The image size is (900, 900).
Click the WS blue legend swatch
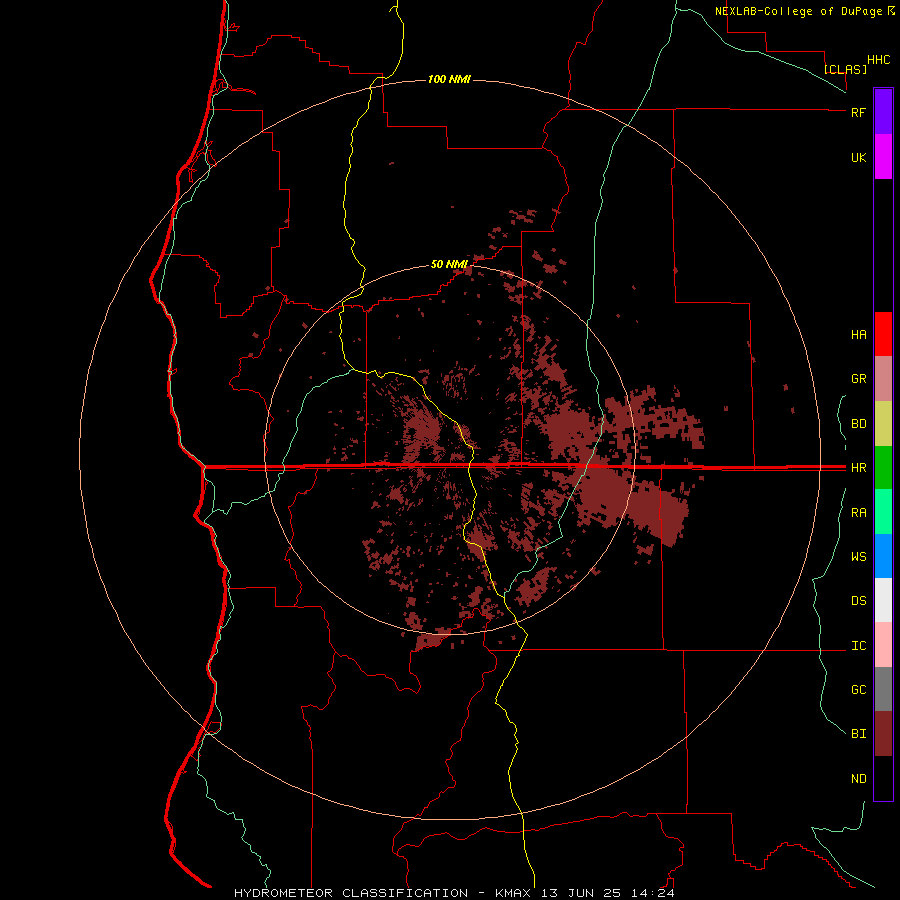(883, 556)
